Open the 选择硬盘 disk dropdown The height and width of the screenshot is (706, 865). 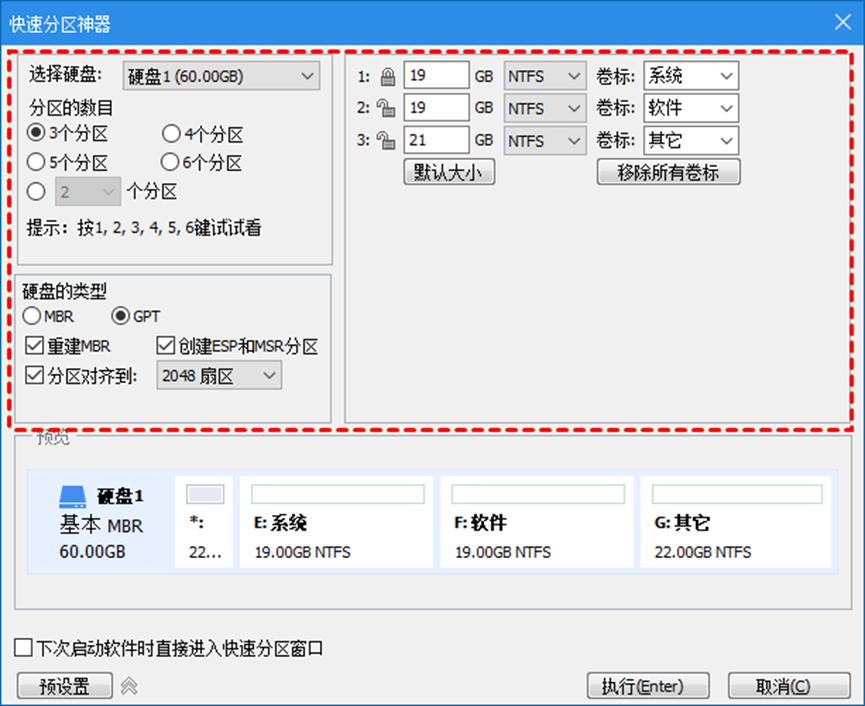220,76
